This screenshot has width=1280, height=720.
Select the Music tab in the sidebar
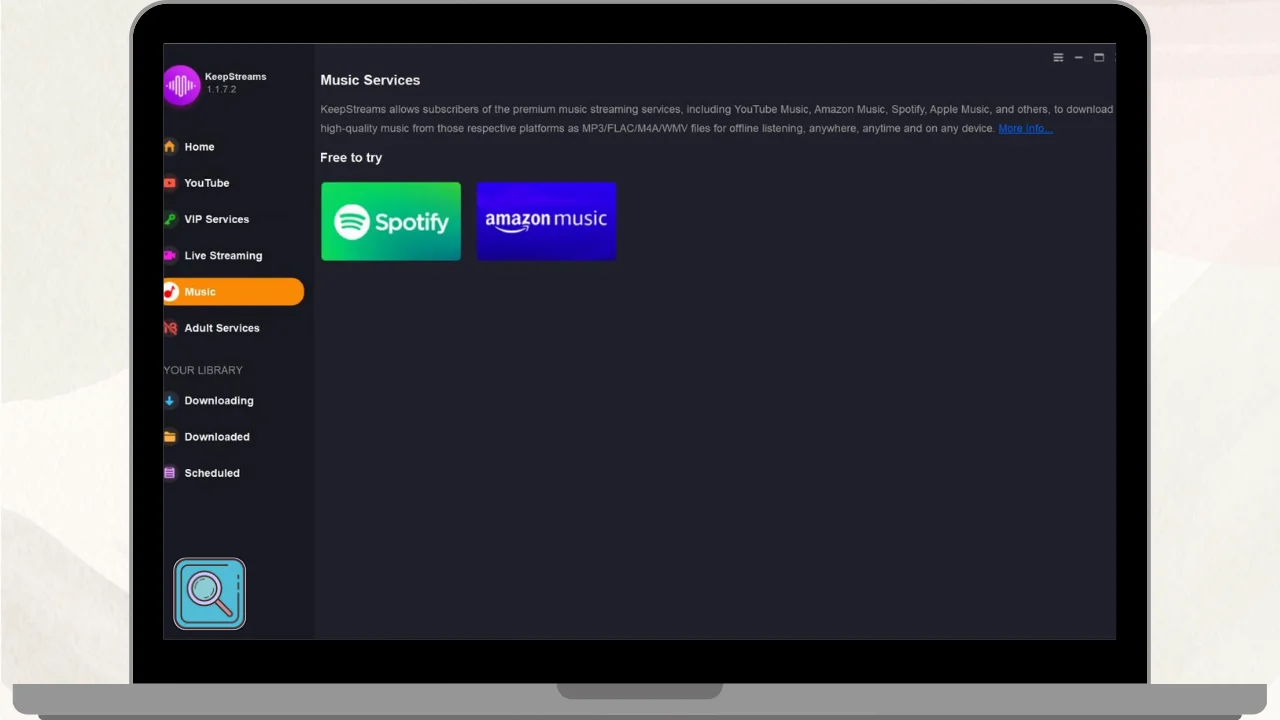click(233, 292)
